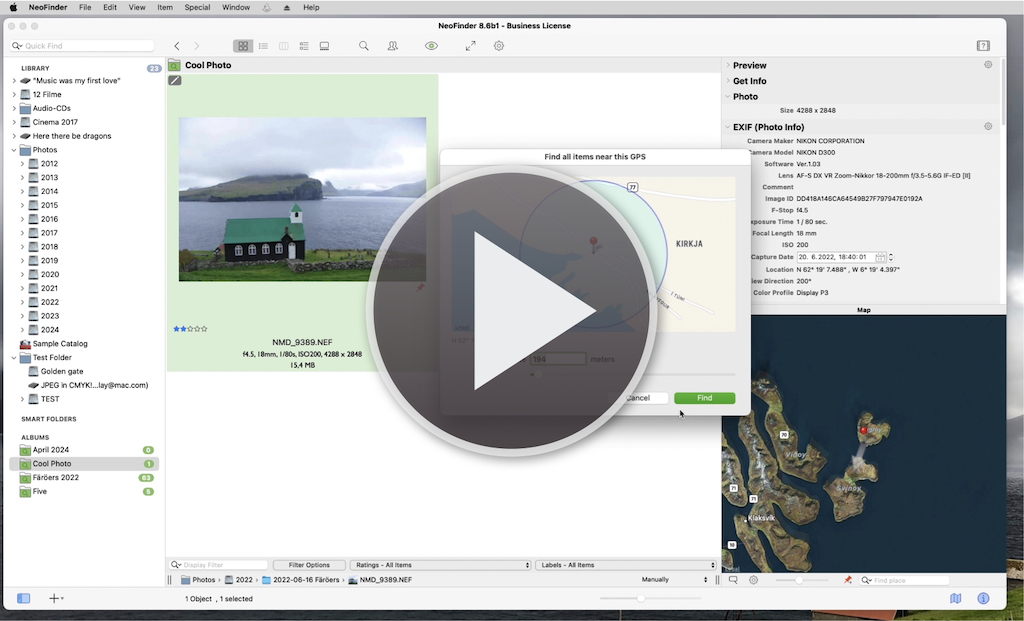Image resolution: width=1024 pixels, height=621 pixels.
Task: Click the eject icon in menu bar
Action: [287, 7]
